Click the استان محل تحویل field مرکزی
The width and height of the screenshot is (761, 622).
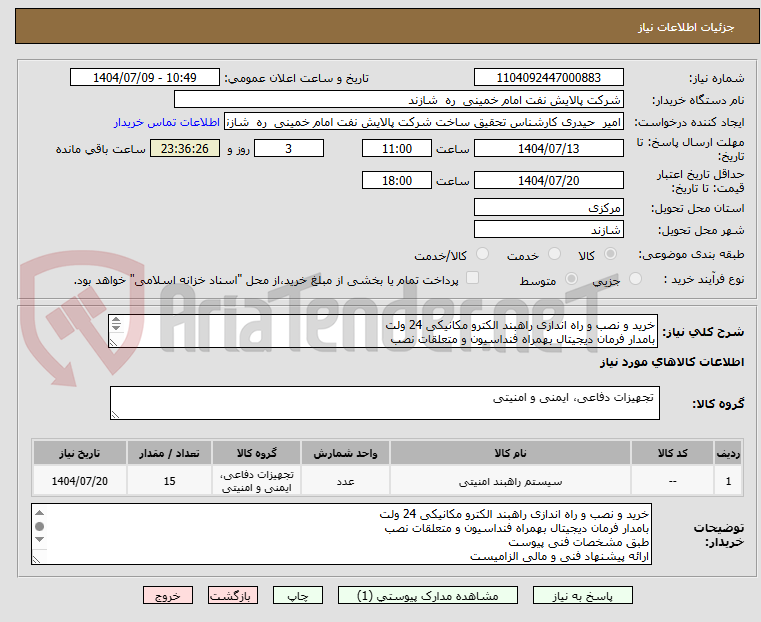point(548,208)
